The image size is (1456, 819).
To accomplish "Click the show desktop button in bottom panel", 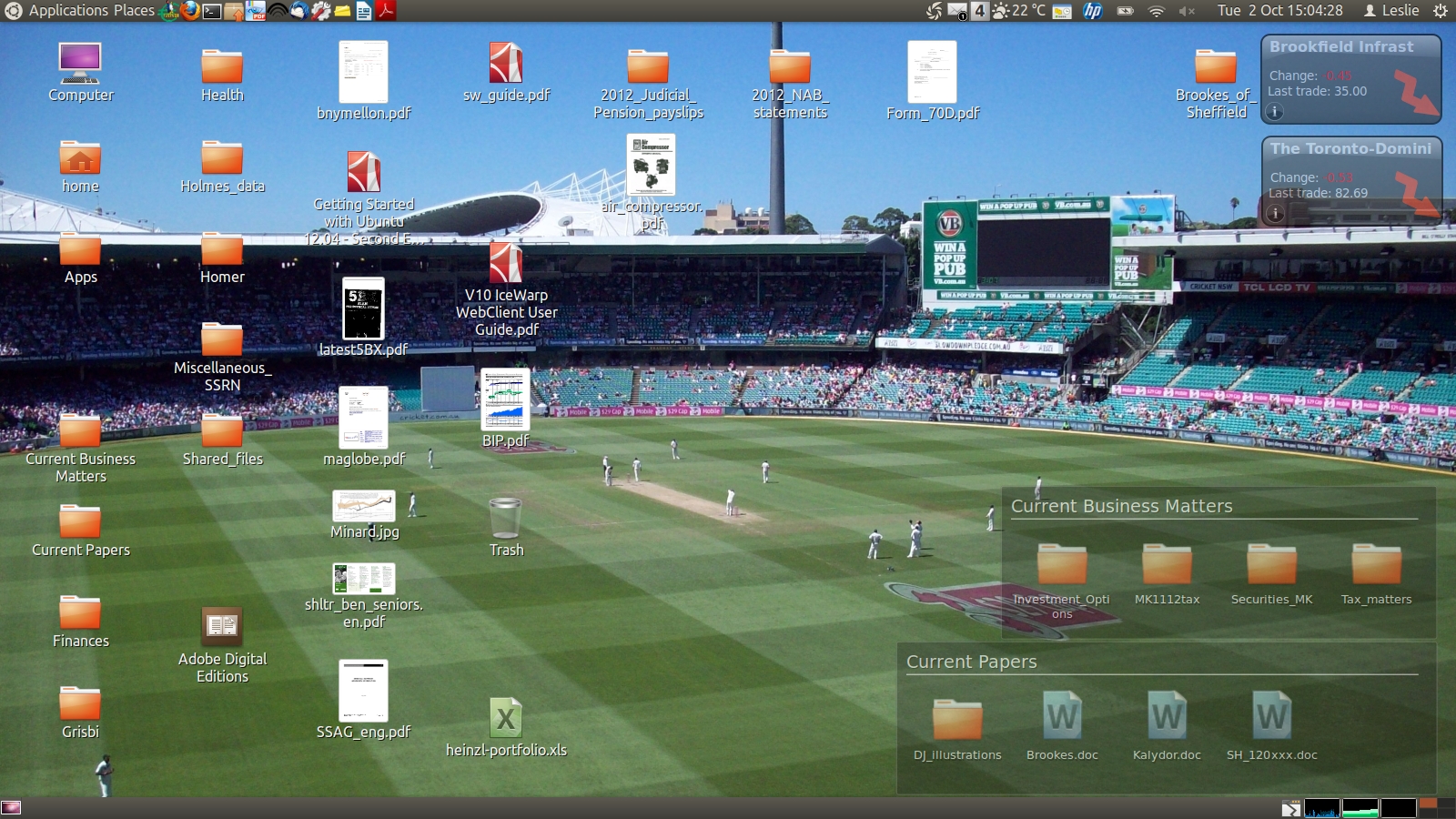I will point(11,807).
